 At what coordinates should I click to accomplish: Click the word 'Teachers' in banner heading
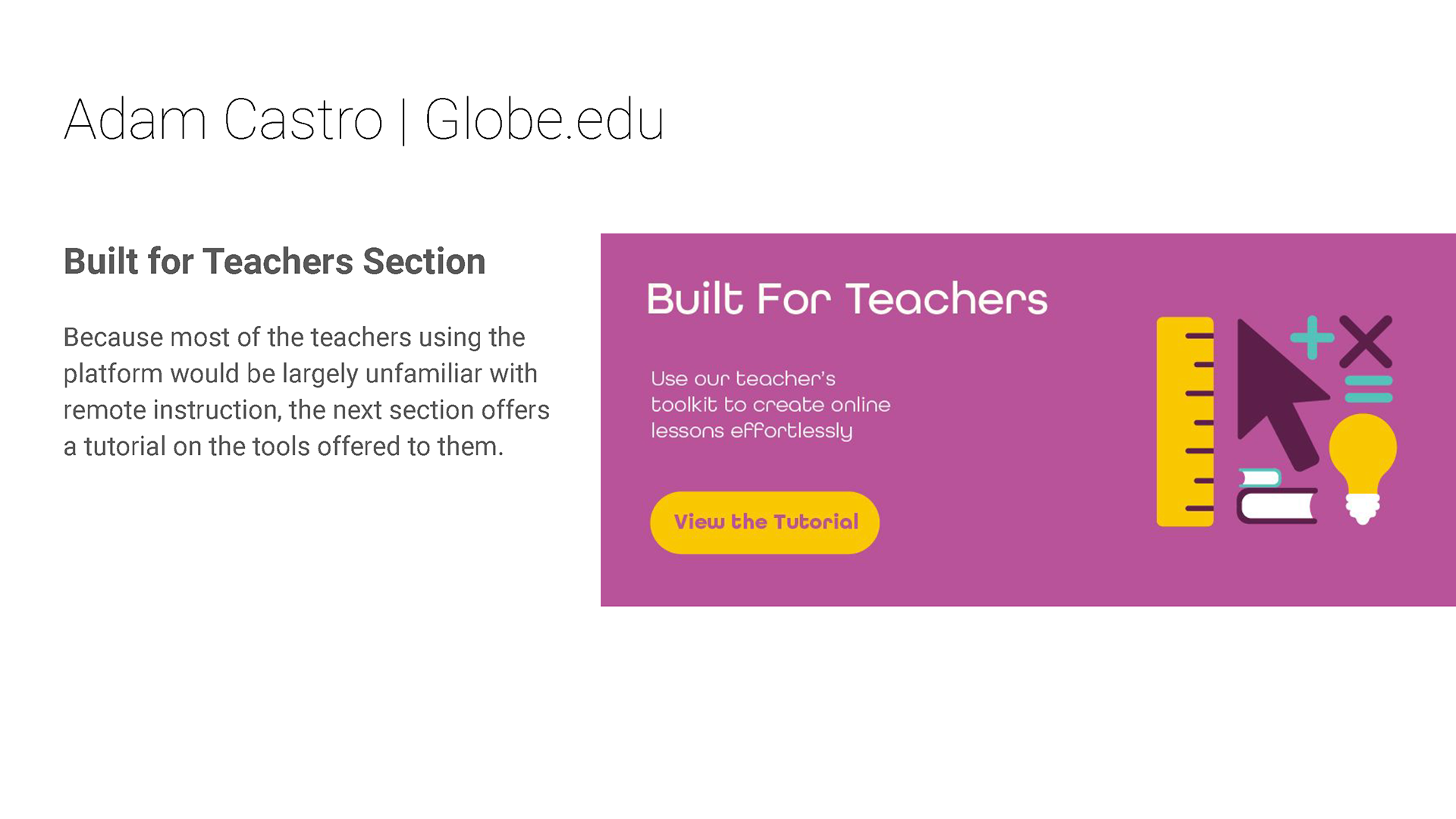click(x=946, y=299)
